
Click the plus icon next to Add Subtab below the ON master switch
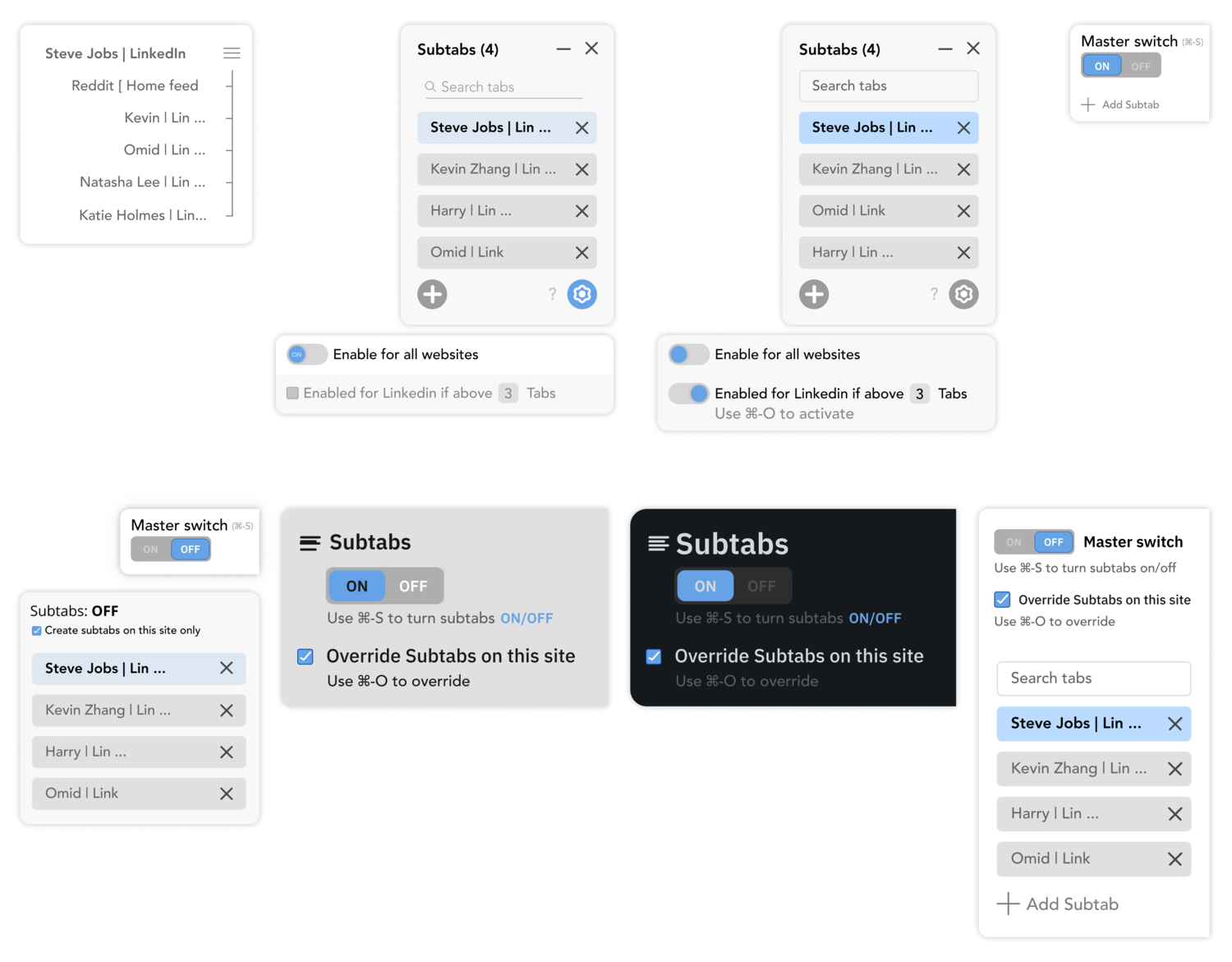(x=1088, y=104)
